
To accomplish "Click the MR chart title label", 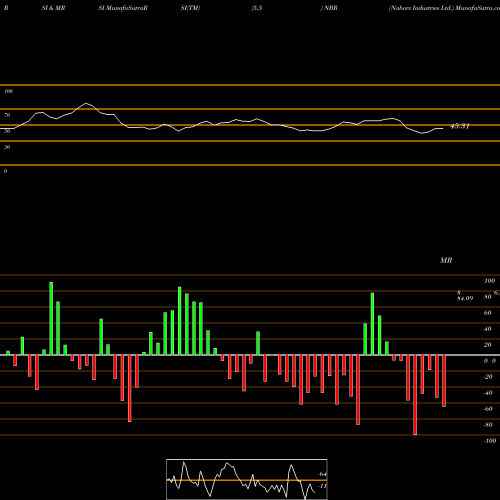I will click(x=446, y=260).
